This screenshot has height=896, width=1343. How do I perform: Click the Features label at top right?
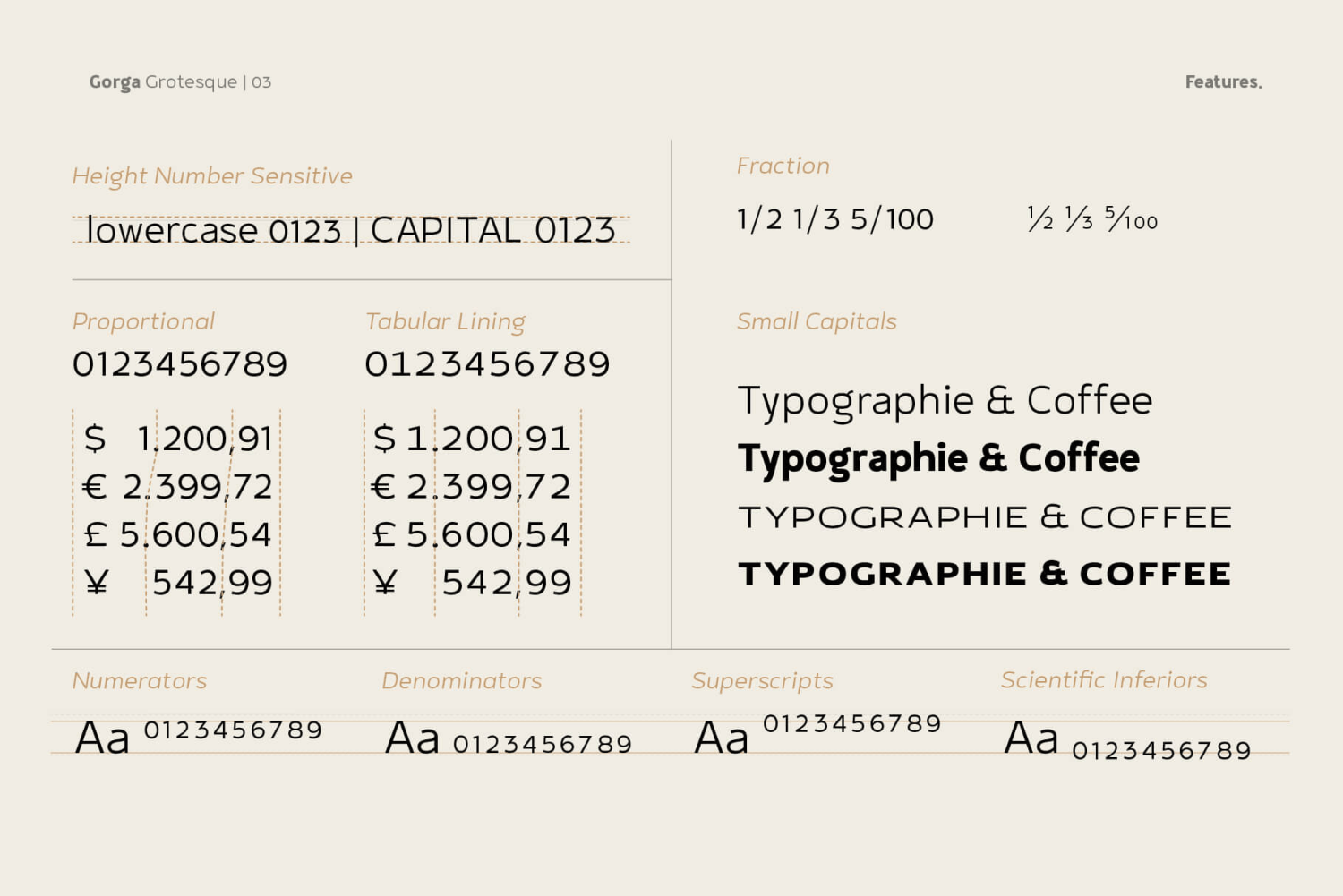(x=1222, y=82)
